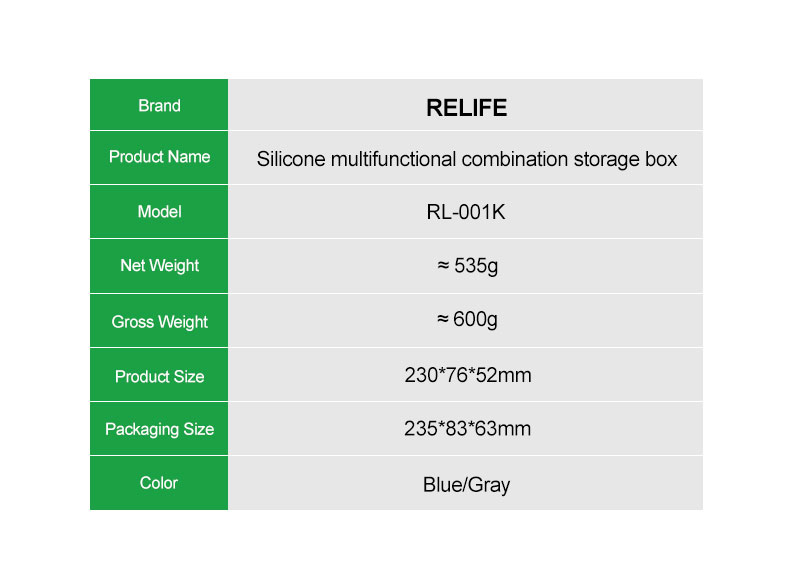Click the Blue/Gray color value

point(466,484)
